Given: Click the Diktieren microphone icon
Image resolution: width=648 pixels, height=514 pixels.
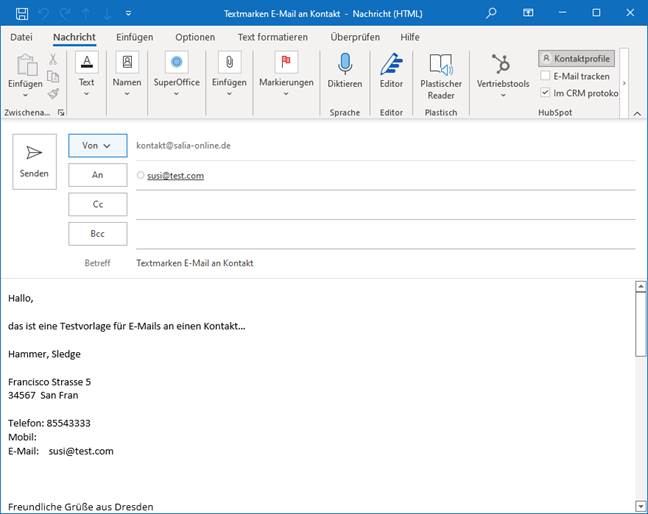Looking at the screenshot, I should coord(344,66).
